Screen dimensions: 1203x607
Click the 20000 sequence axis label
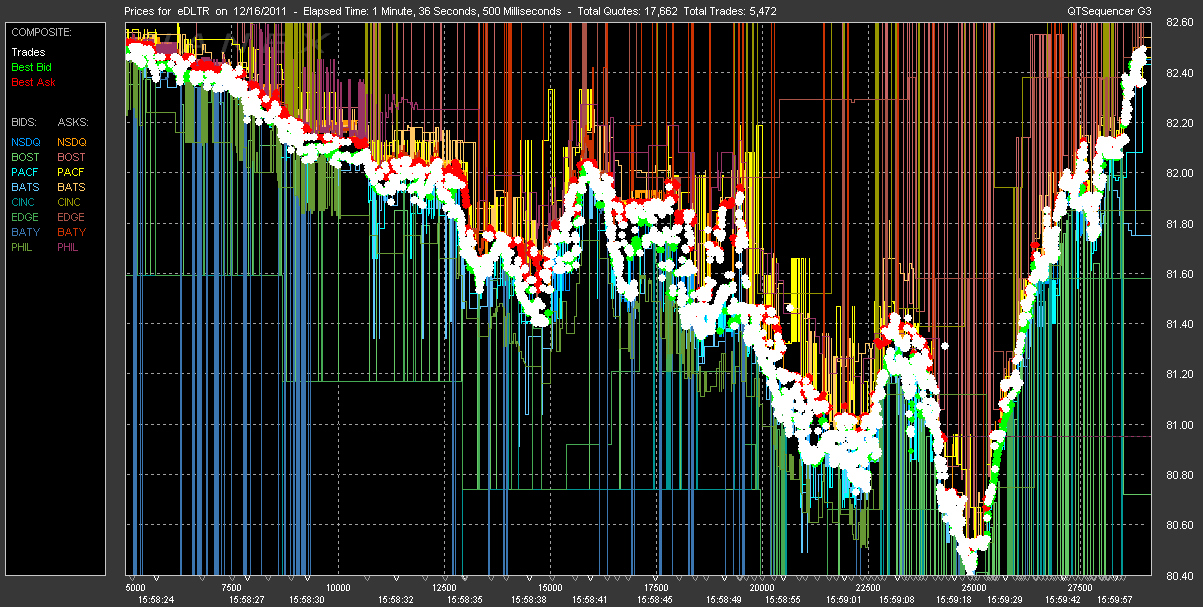(x=762, y=588)
